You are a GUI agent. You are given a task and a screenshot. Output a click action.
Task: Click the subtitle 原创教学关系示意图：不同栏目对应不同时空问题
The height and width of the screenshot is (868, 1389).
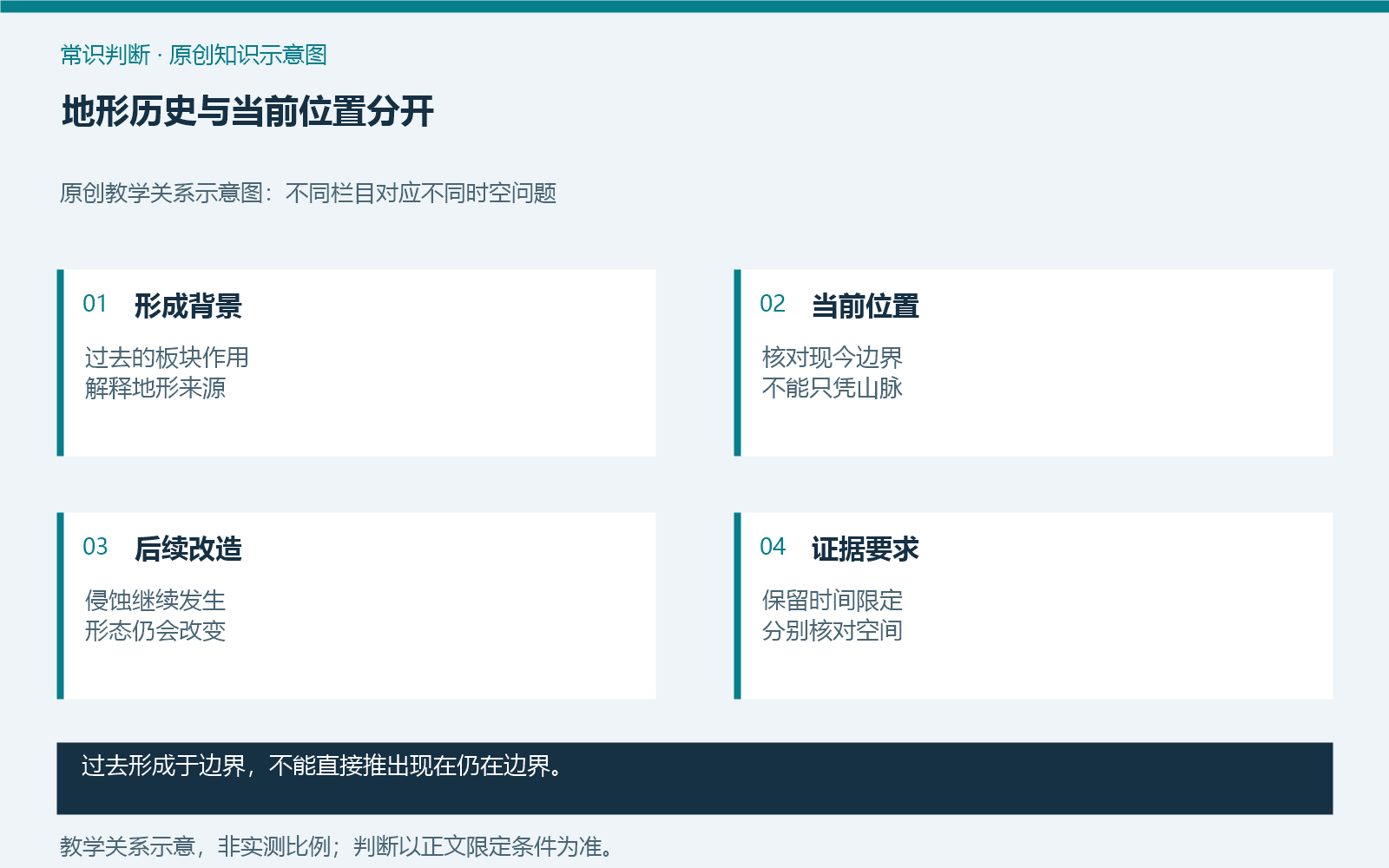[308, 193]
